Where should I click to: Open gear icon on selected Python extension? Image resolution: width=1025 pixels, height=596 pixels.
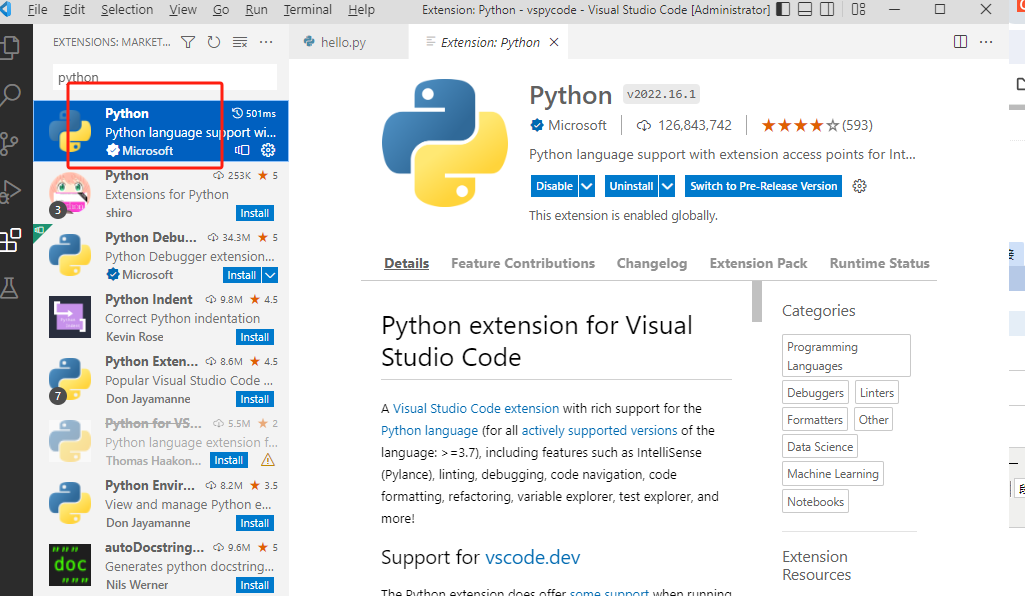pyautogui.click(x=268, y=150)
